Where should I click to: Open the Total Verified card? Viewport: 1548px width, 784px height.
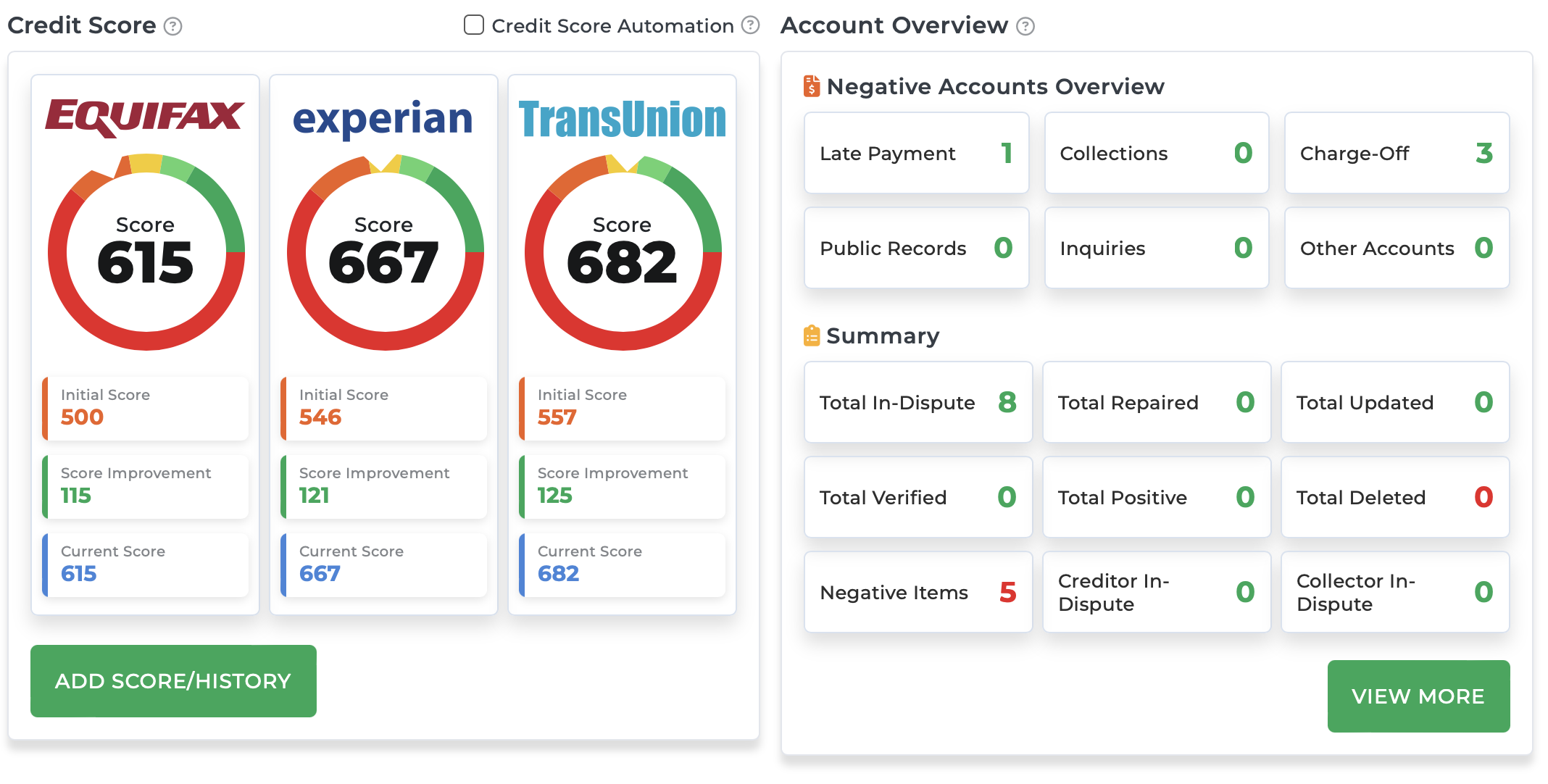tap(918, 497)
